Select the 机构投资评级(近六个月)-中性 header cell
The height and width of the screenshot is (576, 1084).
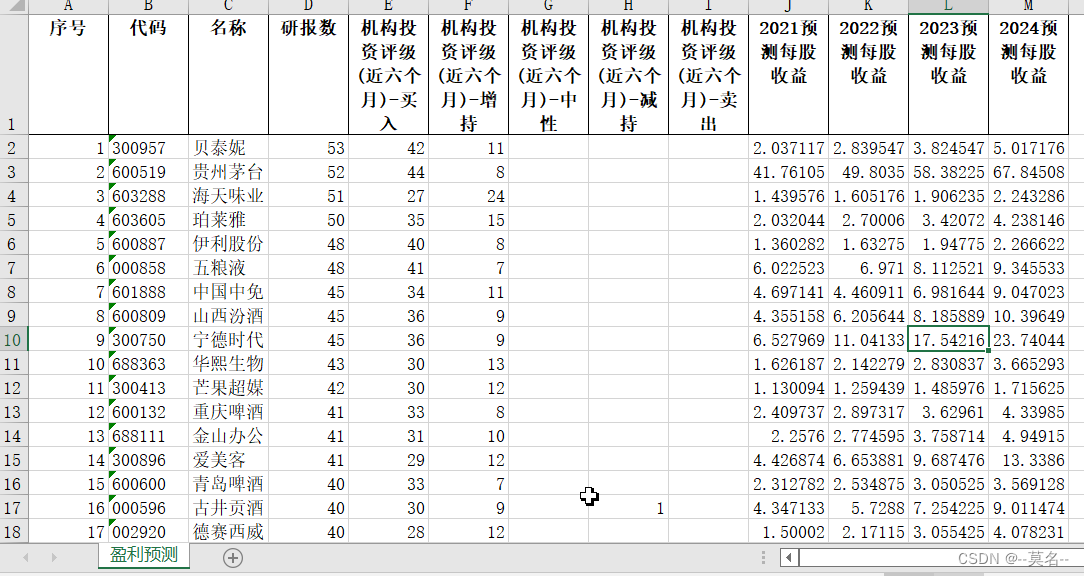(x=548, y=74)
